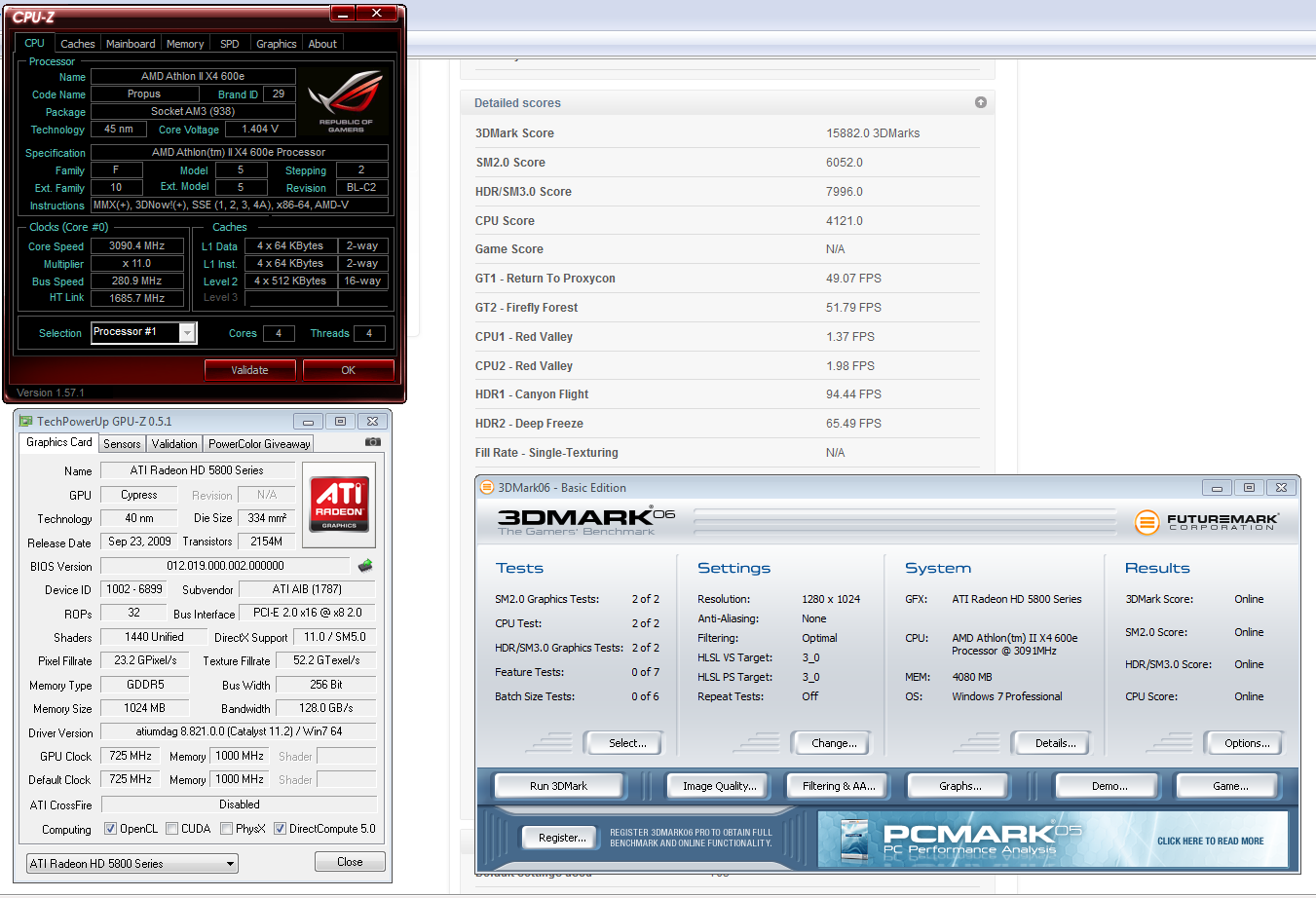Click the ATI Radeon logo in GPU-Z

[339, 503]
